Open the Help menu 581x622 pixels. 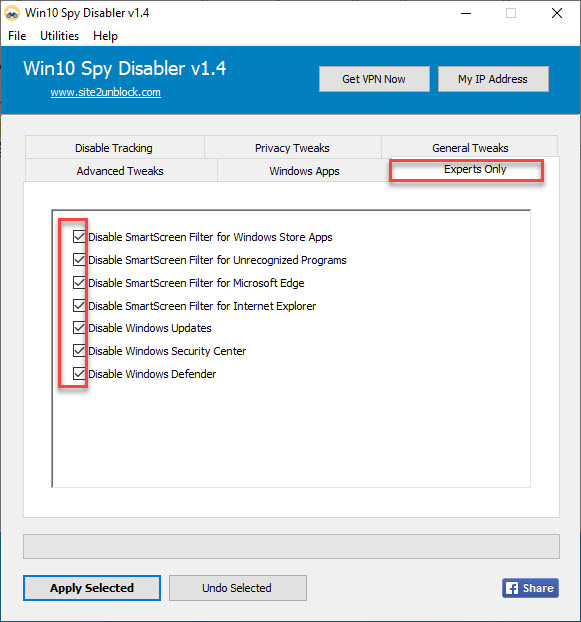(x=105, y=36)
